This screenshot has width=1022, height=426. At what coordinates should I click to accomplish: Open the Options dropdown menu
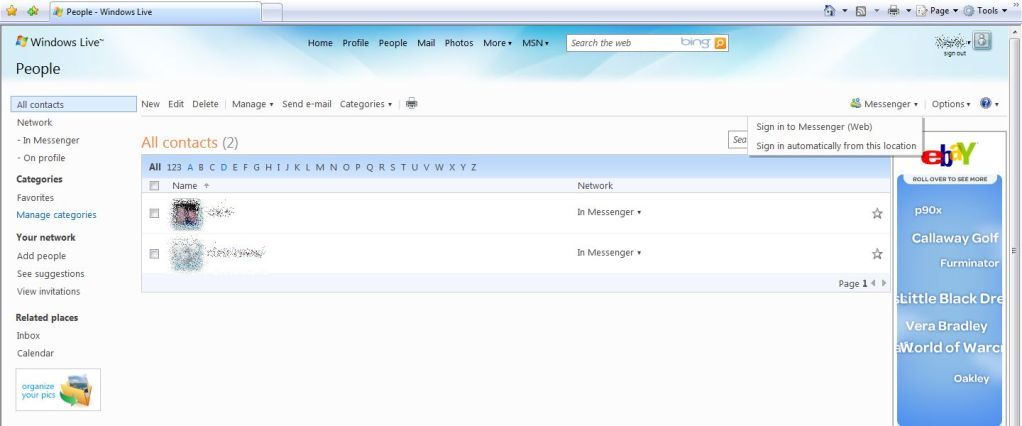coord(951,104)
